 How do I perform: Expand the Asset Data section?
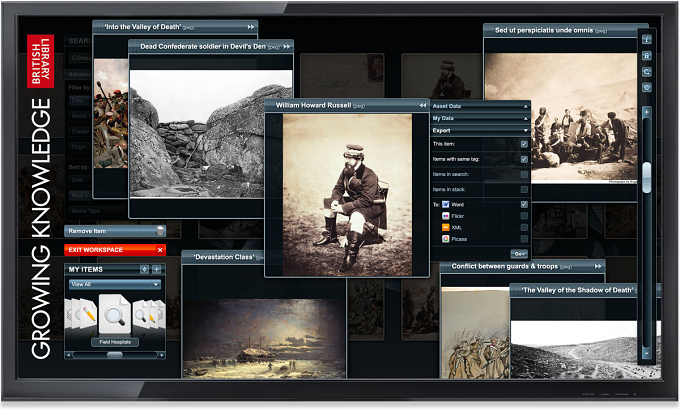point(480,106)
